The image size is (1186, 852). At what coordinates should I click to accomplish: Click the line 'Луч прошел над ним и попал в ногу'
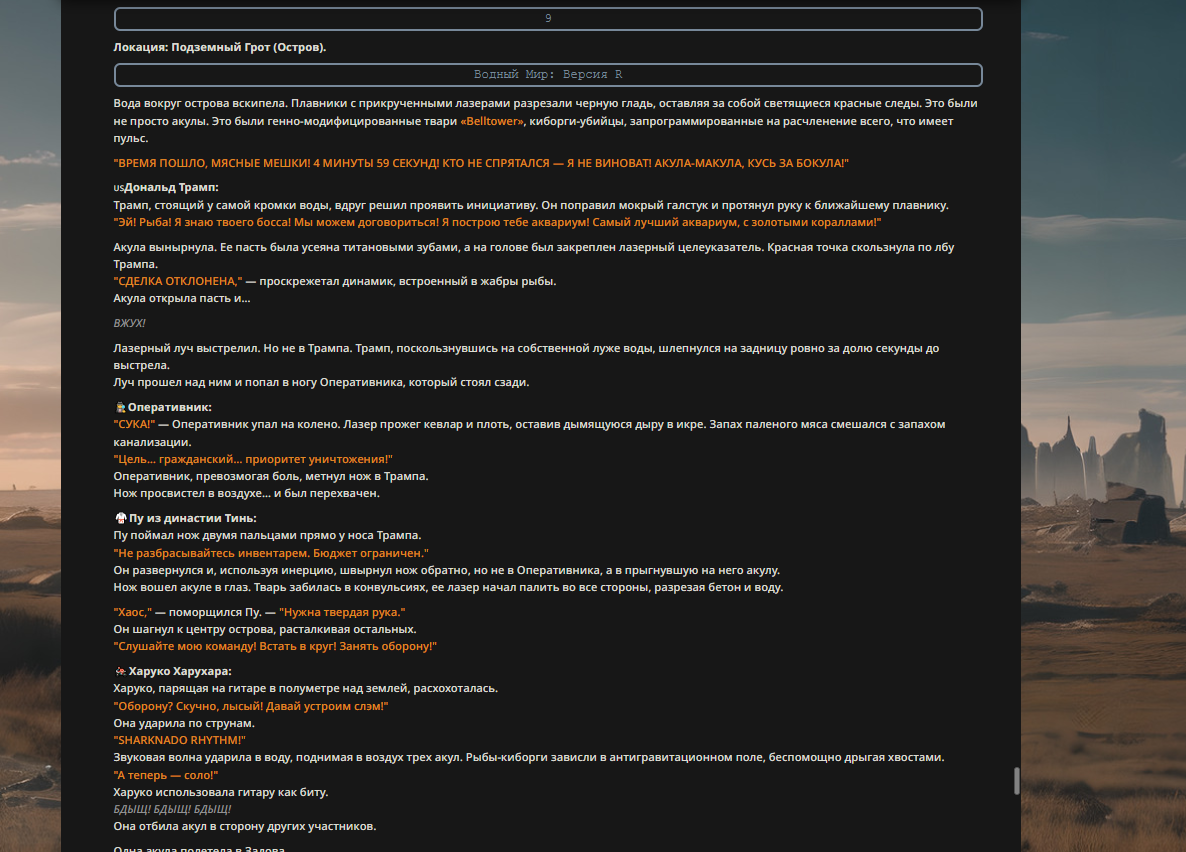(321, 383)
